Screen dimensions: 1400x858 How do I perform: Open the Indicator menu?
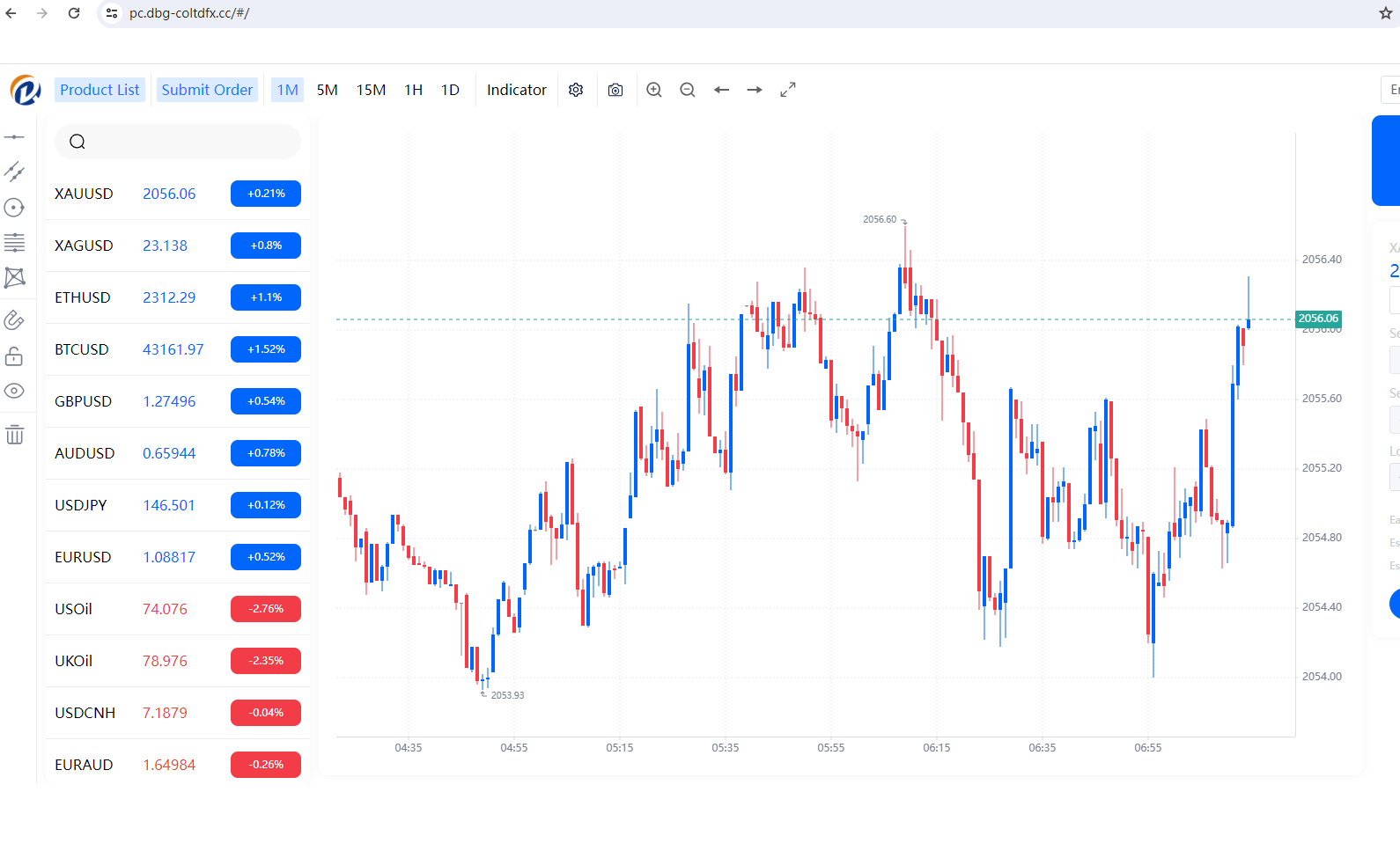point(517,90)
